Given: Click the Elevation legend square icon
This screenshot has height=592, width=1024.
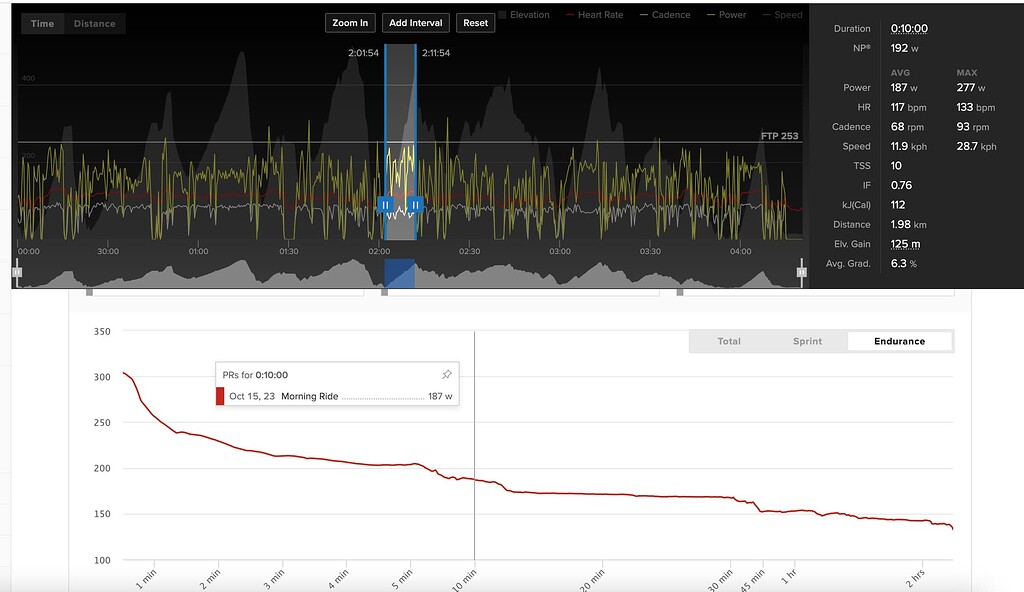Looking at the screenshot, I should tap(503, 14).
